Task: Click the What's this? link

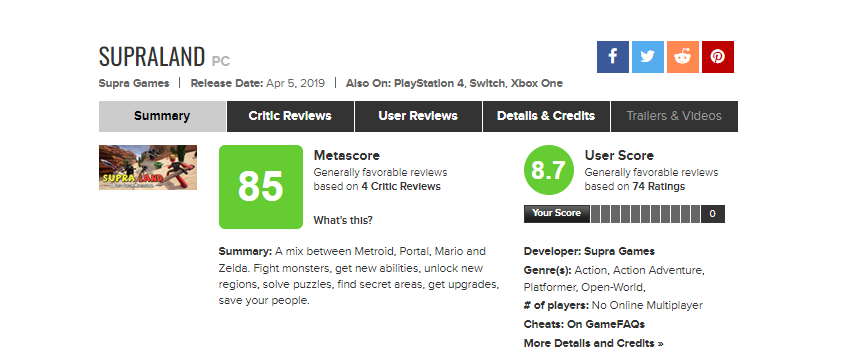Action: [343, 221]
